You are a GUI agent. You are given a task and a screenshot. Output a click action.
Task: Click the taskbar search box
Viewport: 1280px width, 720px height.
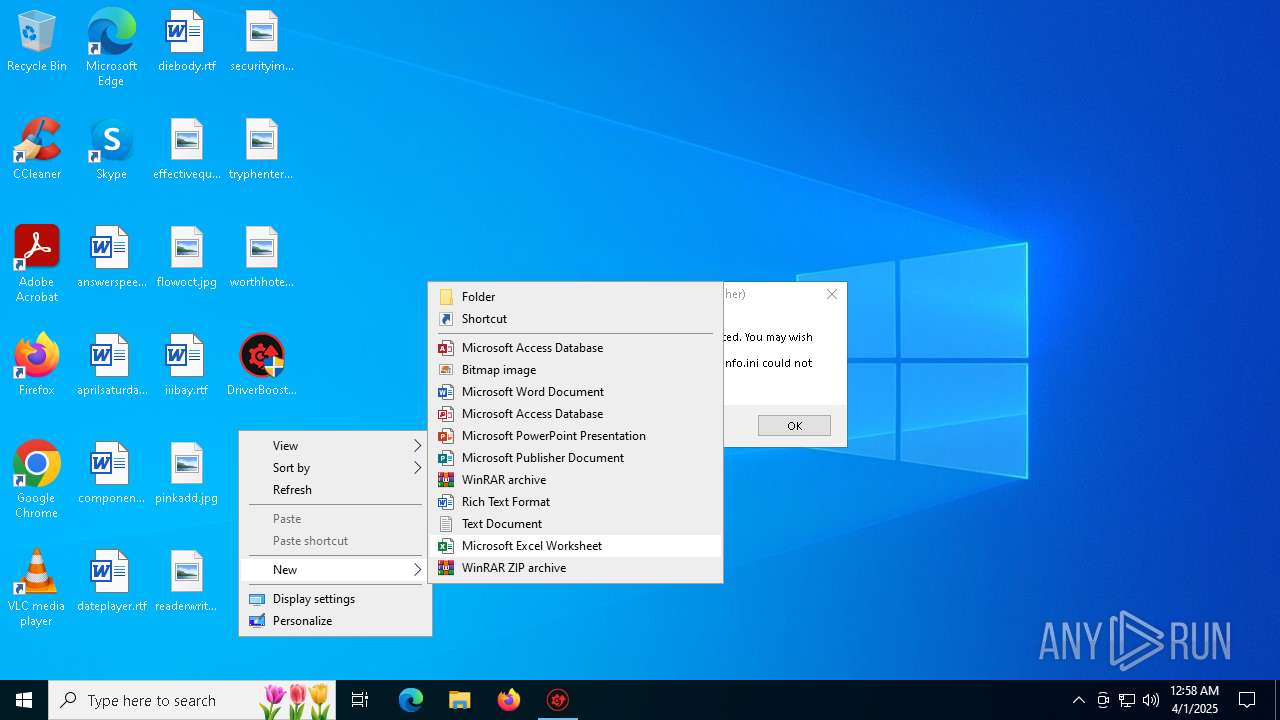click(x=192, y=700)
